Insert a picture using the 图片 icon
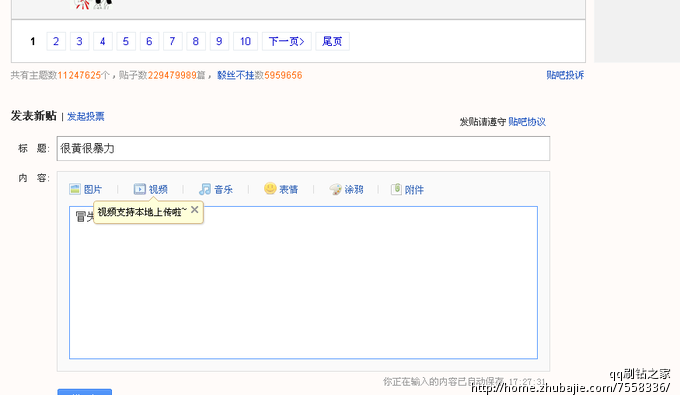This screenshot has height=395, width=680. click(85, 189)
